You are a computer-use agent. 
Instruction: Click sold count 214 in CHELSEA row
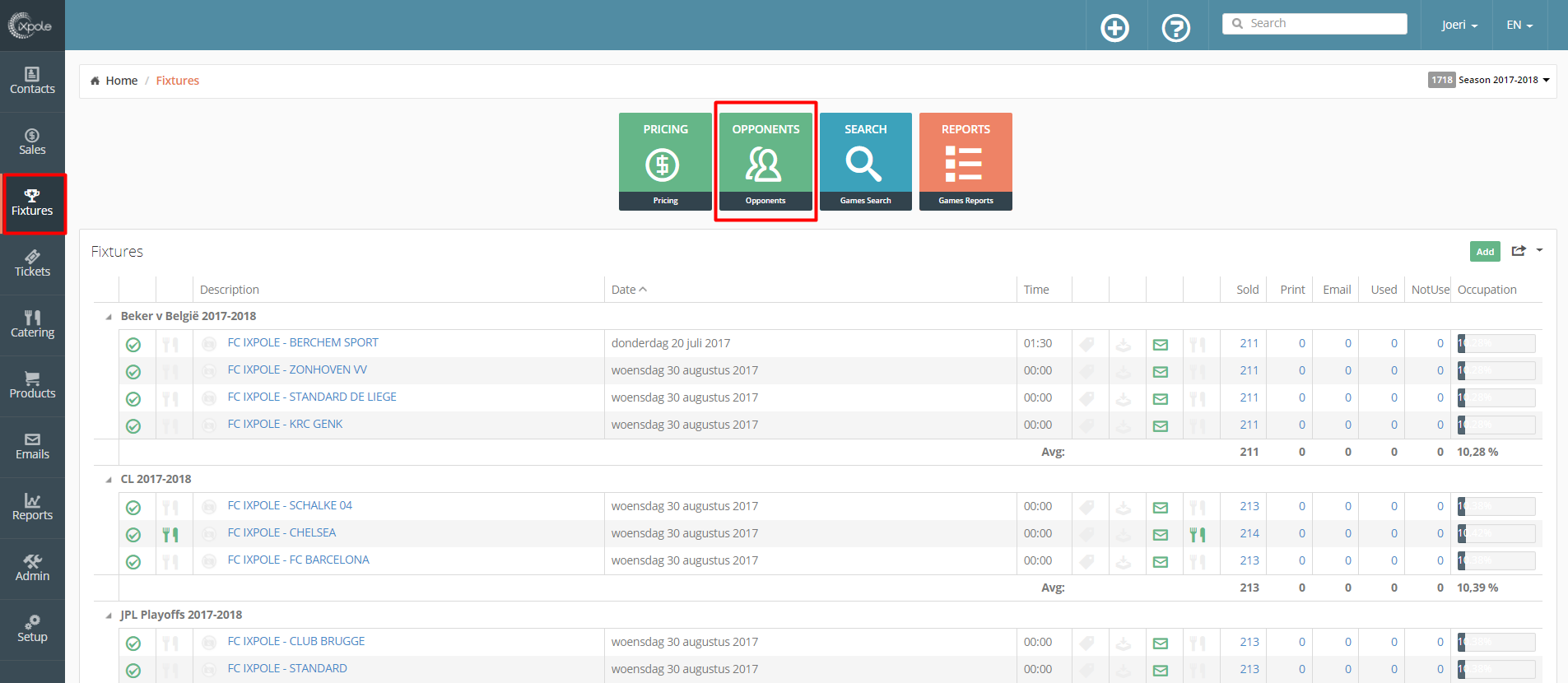(1249, 533)
